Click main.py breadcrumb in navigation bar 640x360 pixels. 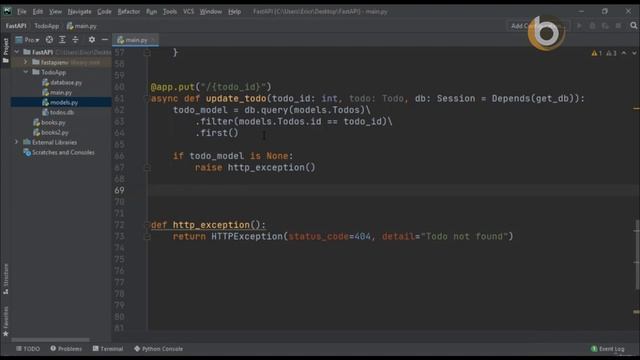coord(82,26)
